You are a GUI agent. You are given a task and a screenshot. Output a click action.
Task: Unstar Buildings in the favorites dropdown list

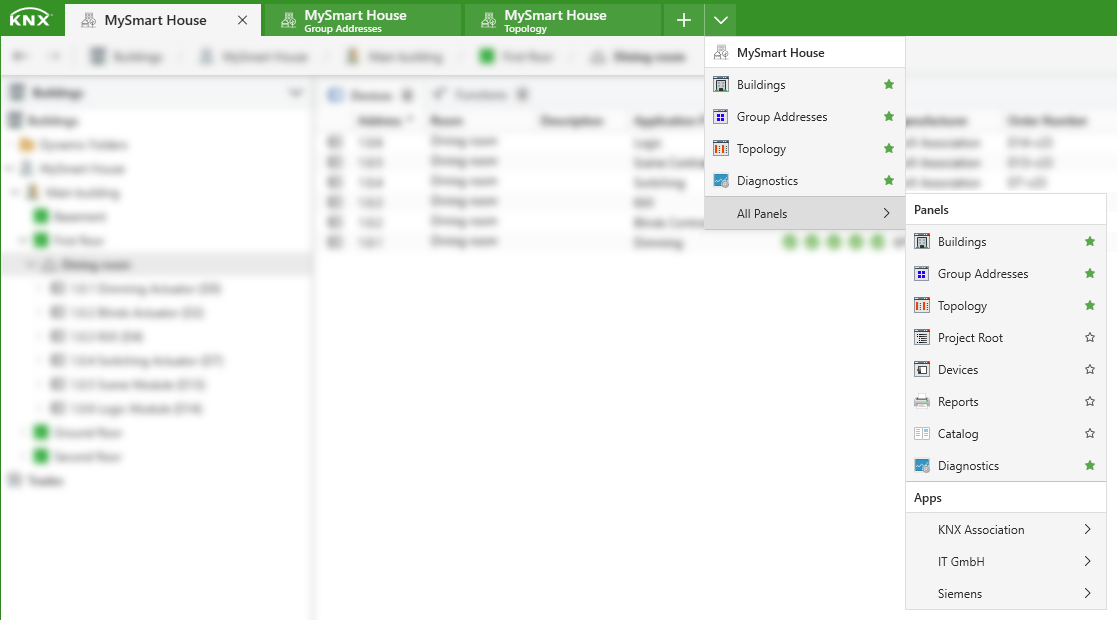click(x=888, y=85)
